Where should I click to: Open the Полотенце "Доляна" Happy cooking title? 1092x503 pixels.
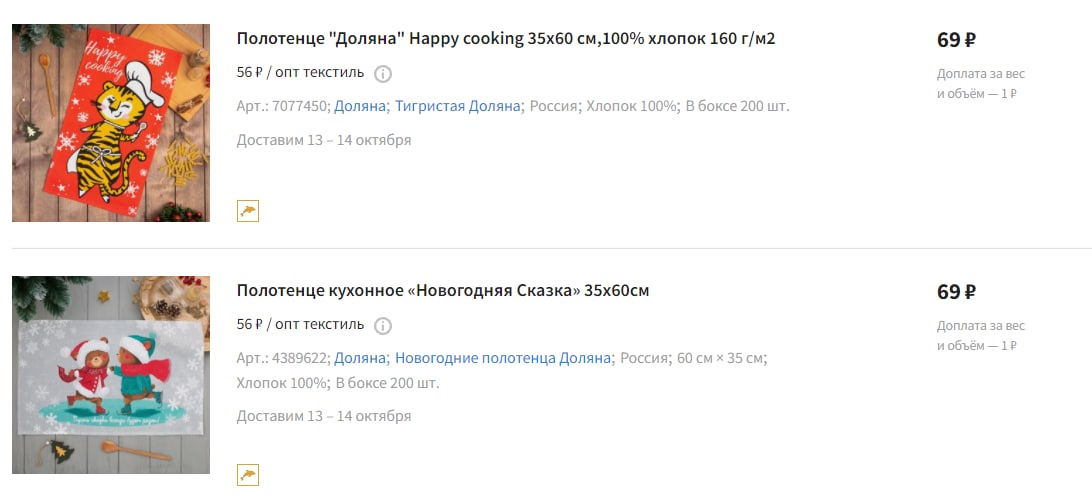[x=506, y=39]
